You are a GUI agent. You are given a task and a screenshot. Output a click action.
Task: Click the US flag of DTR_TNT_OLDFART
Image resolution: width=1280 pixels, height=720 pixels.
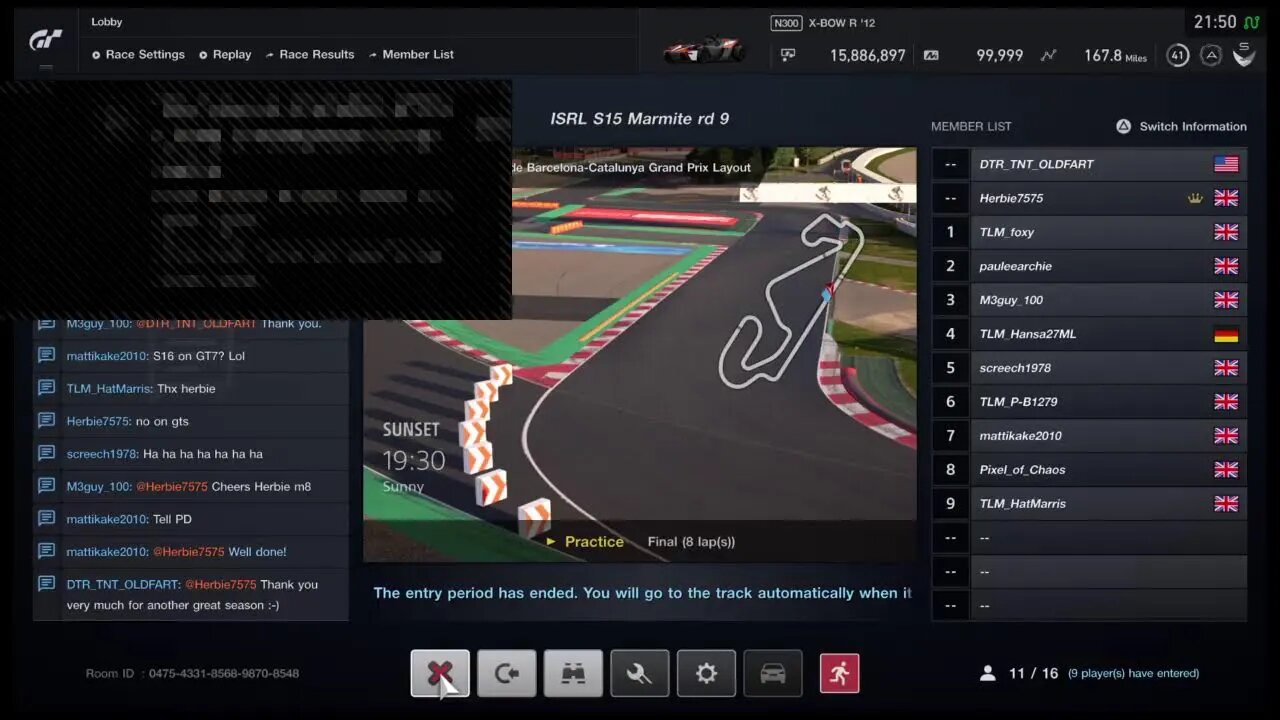pos(1226,164)
